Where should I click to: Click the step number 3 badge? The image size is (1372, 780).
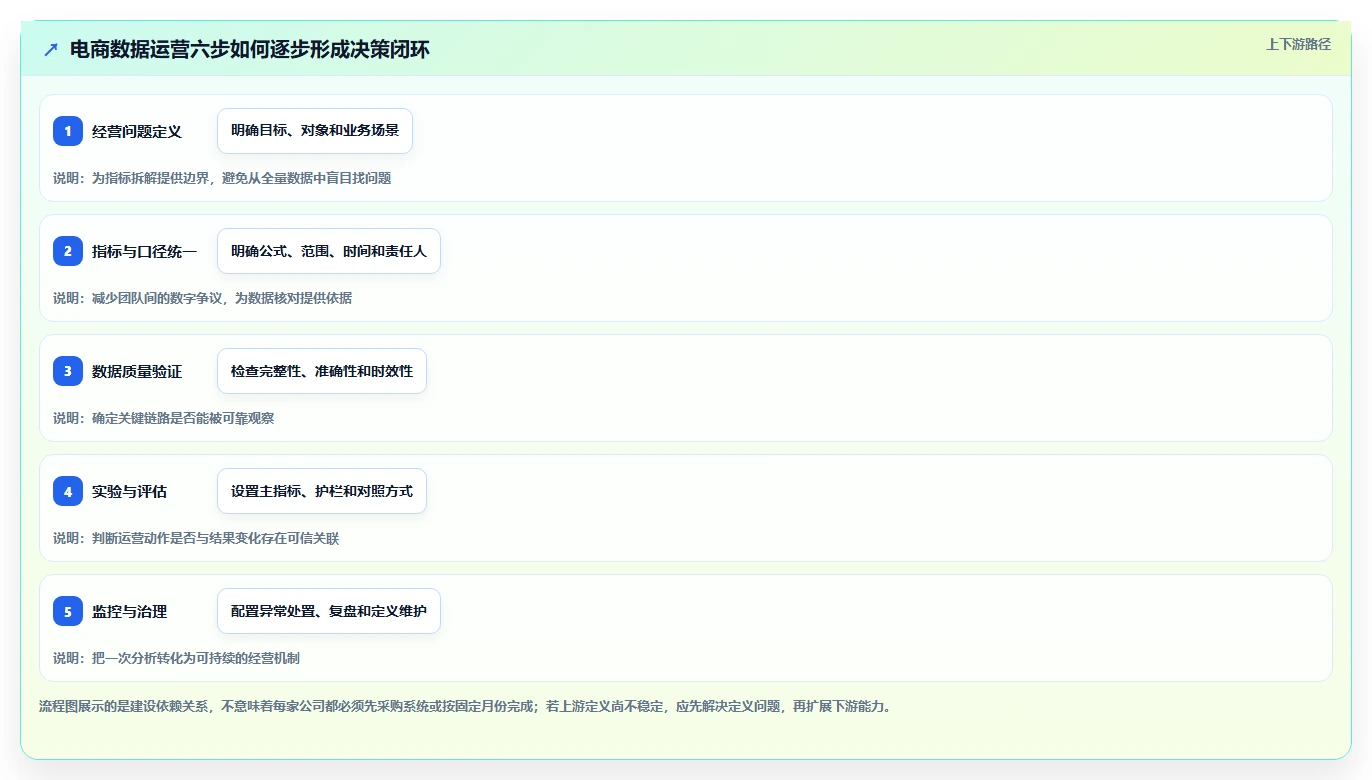tap(68, 371)
